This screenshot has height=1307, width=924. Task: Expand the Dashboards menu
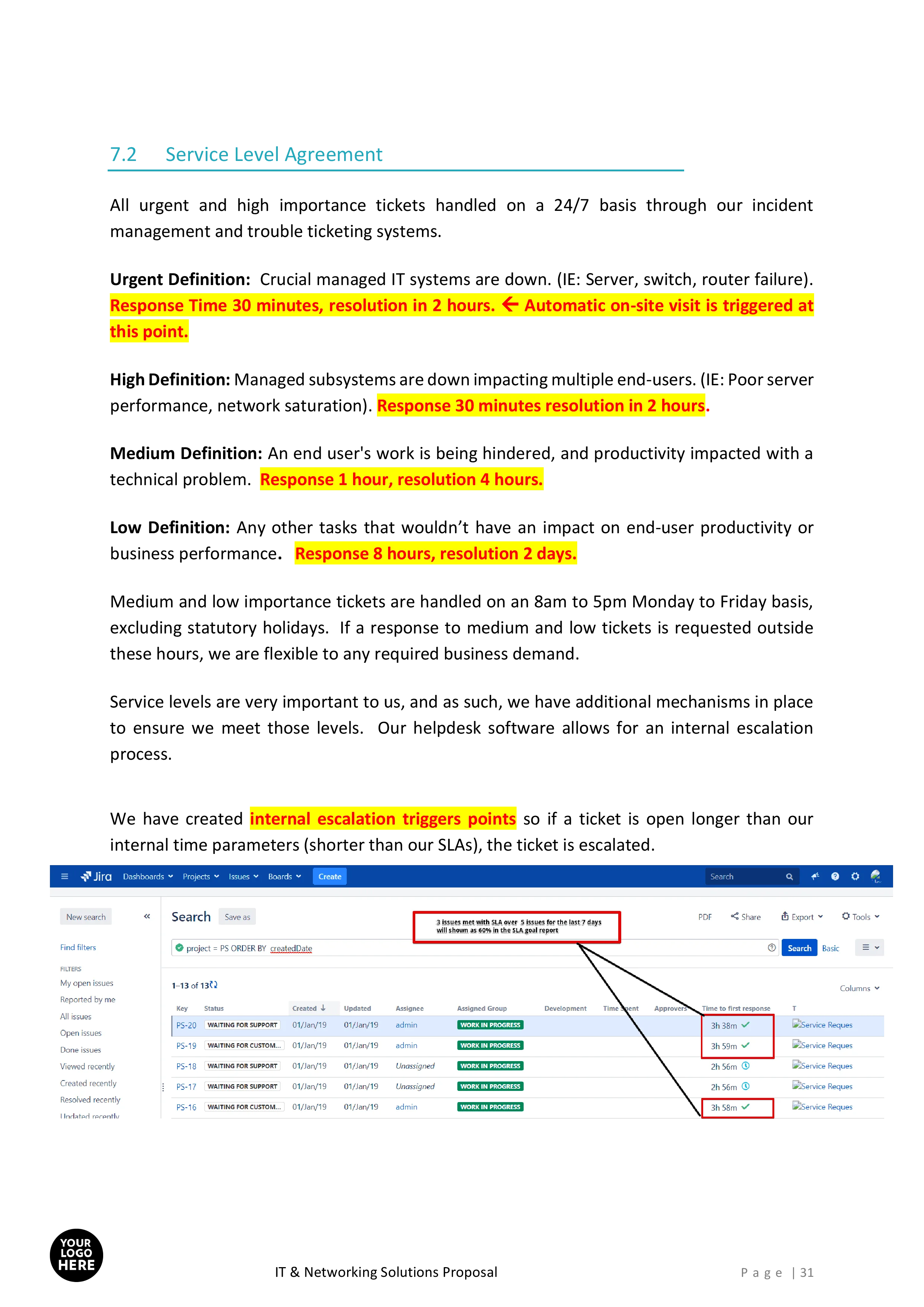click(147, 876)
